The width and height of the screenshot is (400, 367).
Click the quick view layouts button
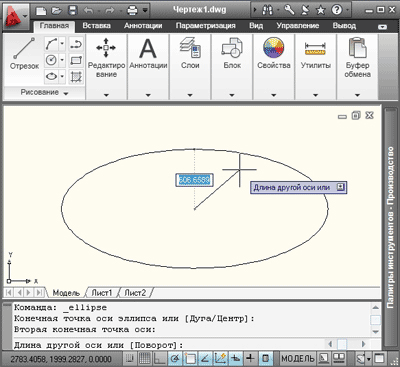pyautogui.click(x=324, y=359)
